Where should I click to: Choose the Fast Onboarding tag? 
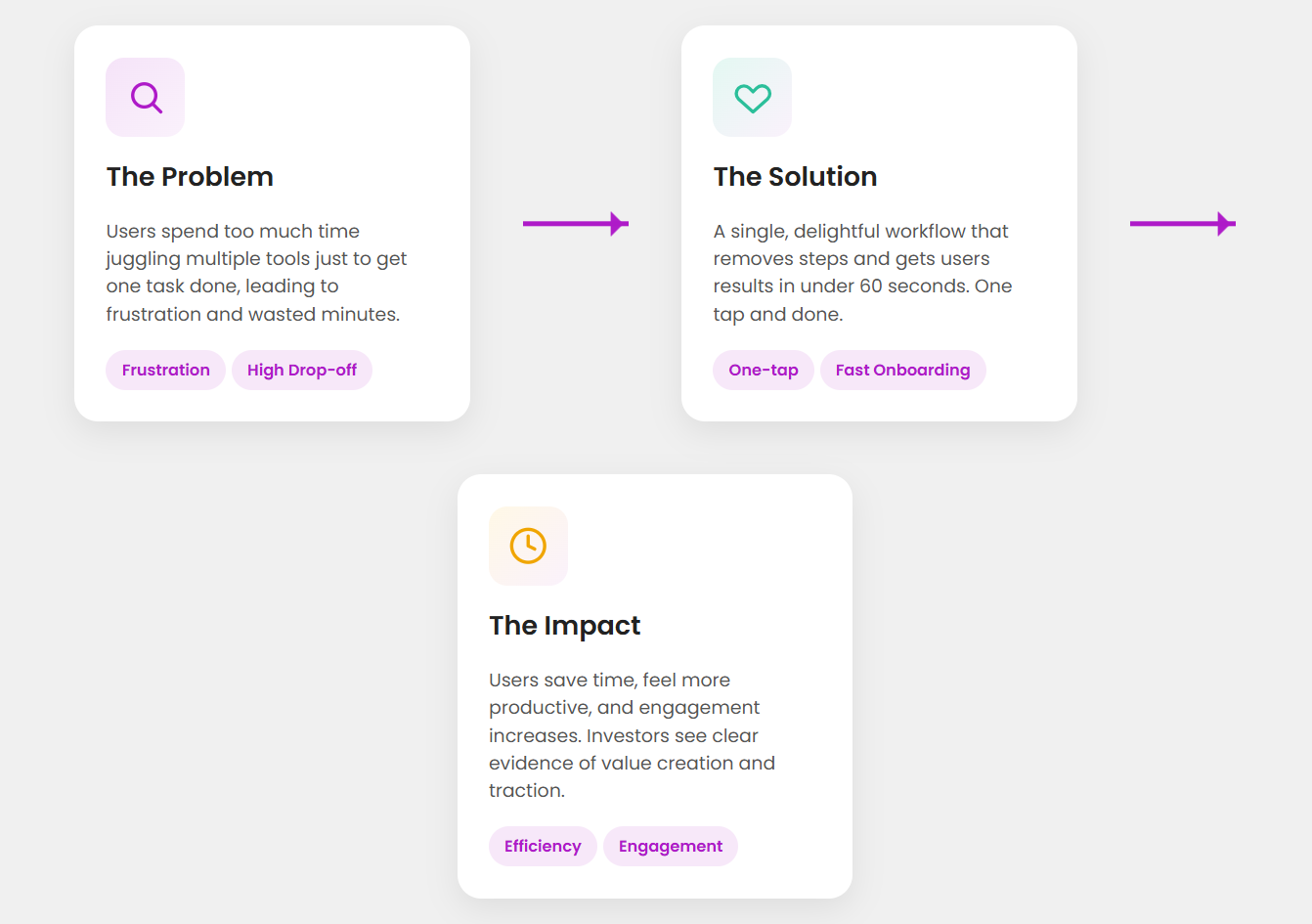pyautogui.click(x=902, y=371)
